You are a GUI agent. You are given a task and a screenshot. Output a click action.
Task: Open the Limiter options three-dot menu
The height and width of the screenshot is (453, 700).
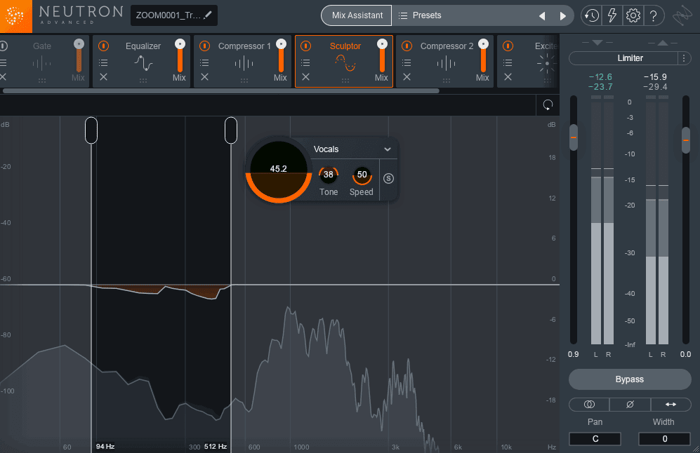pyautogui.click(x=684, y=58)
